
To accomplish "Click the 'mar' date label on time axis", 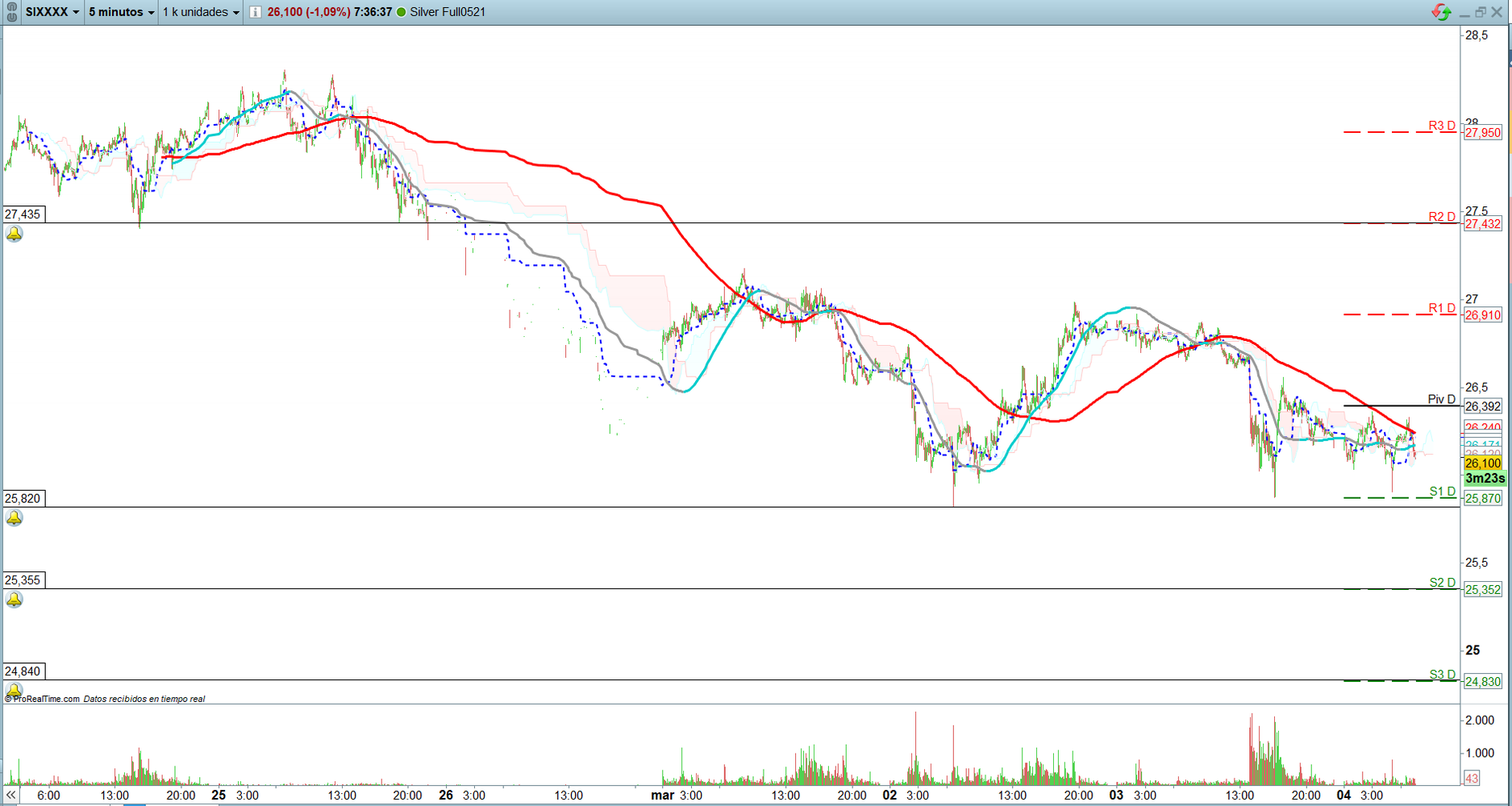I will pos(662,795).
